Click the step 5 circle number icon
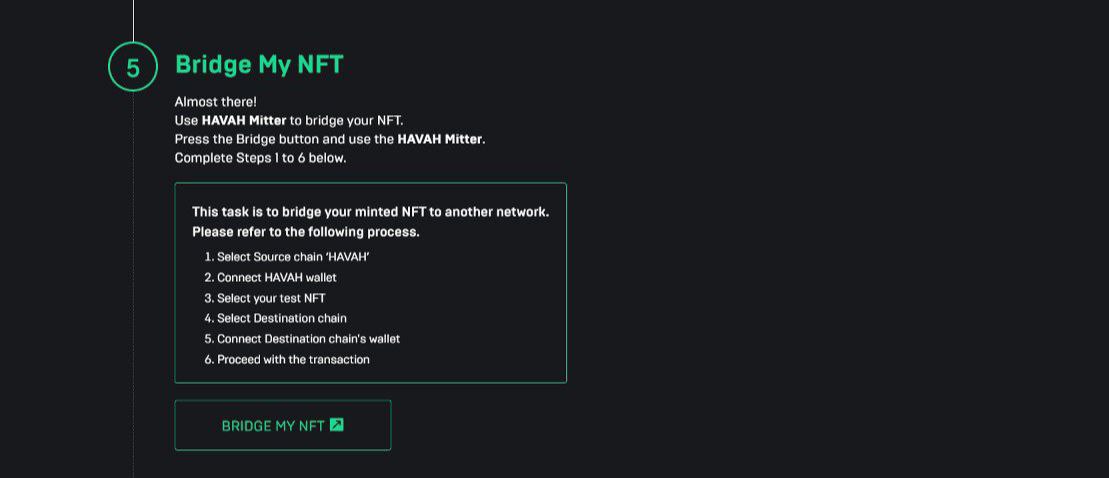The image size is (1109, 478). pyautogui.click(x=133, y=67)
